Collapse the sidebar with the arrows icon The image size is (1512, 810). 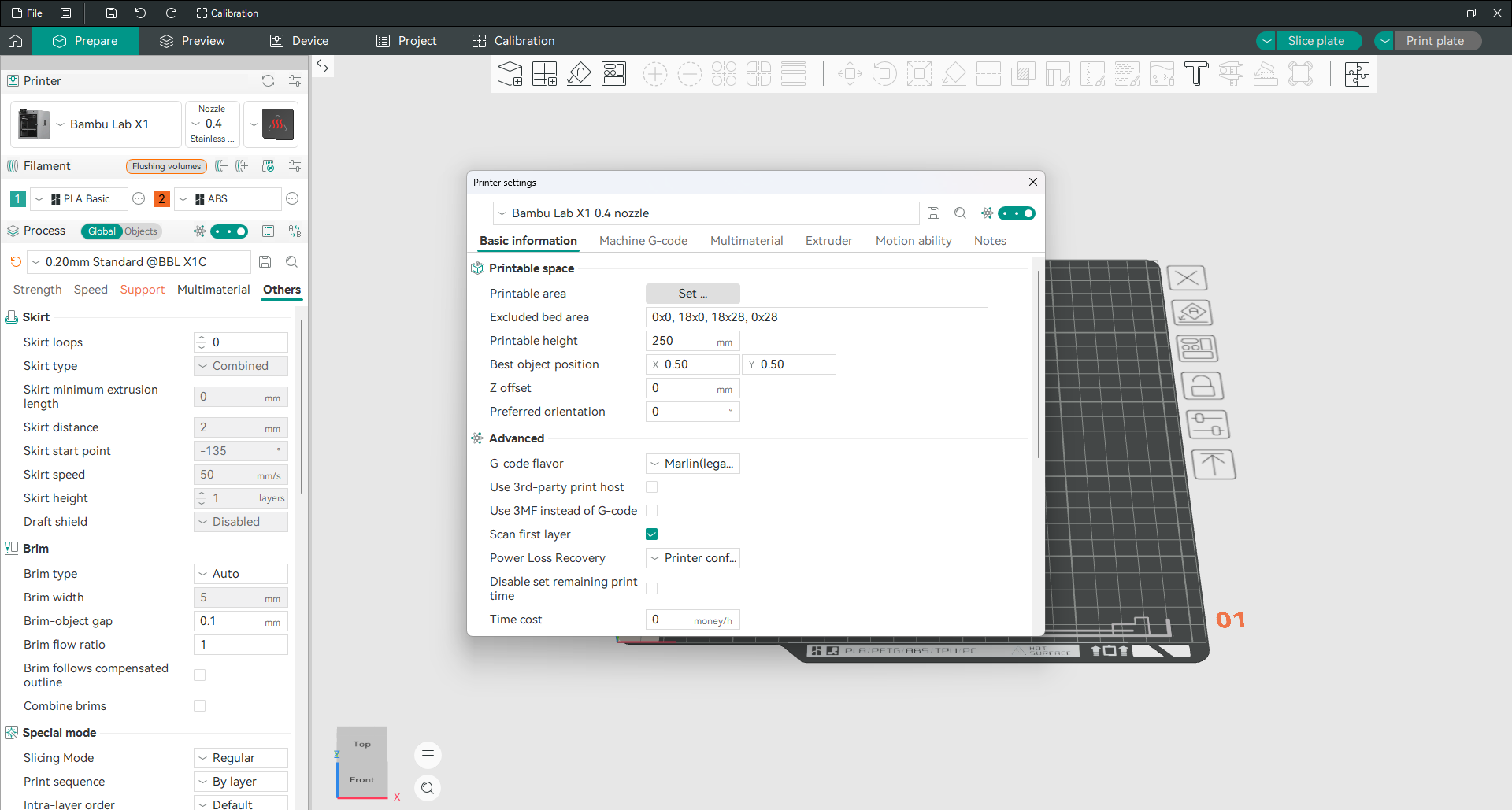pyautogui.click(x=323, y=66)
